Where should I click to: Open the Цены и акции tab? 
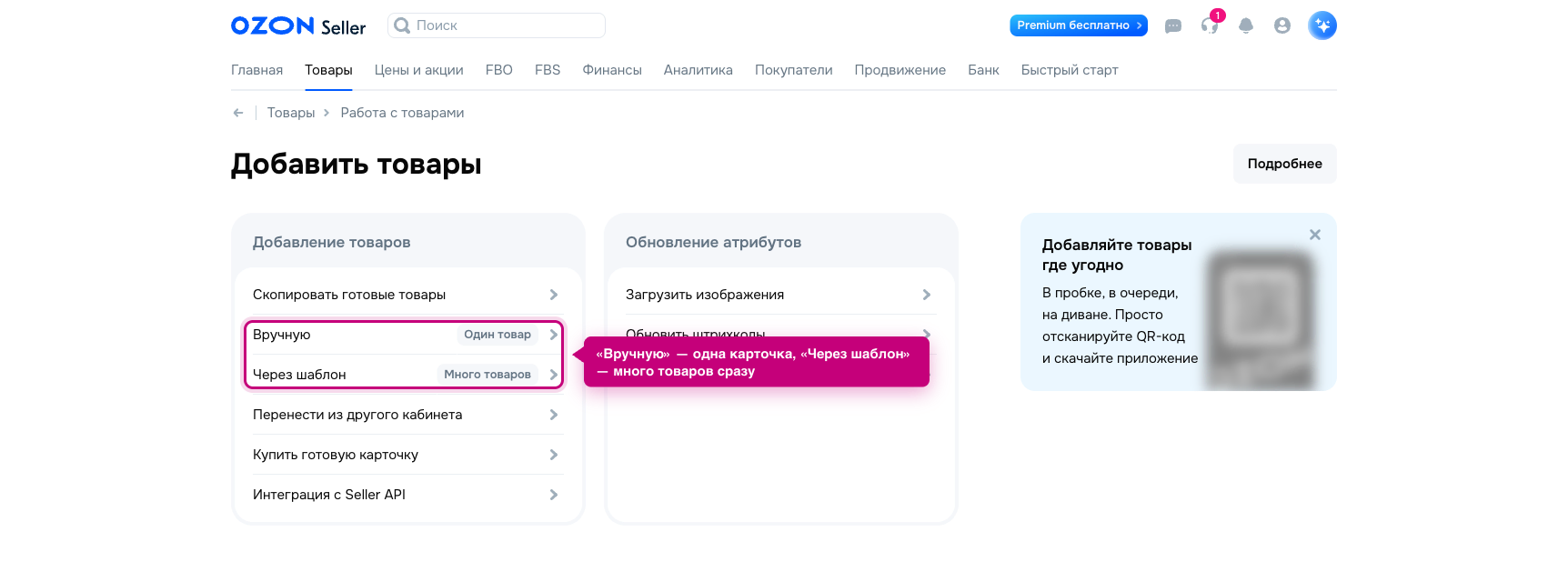click(x=419, y=70)
